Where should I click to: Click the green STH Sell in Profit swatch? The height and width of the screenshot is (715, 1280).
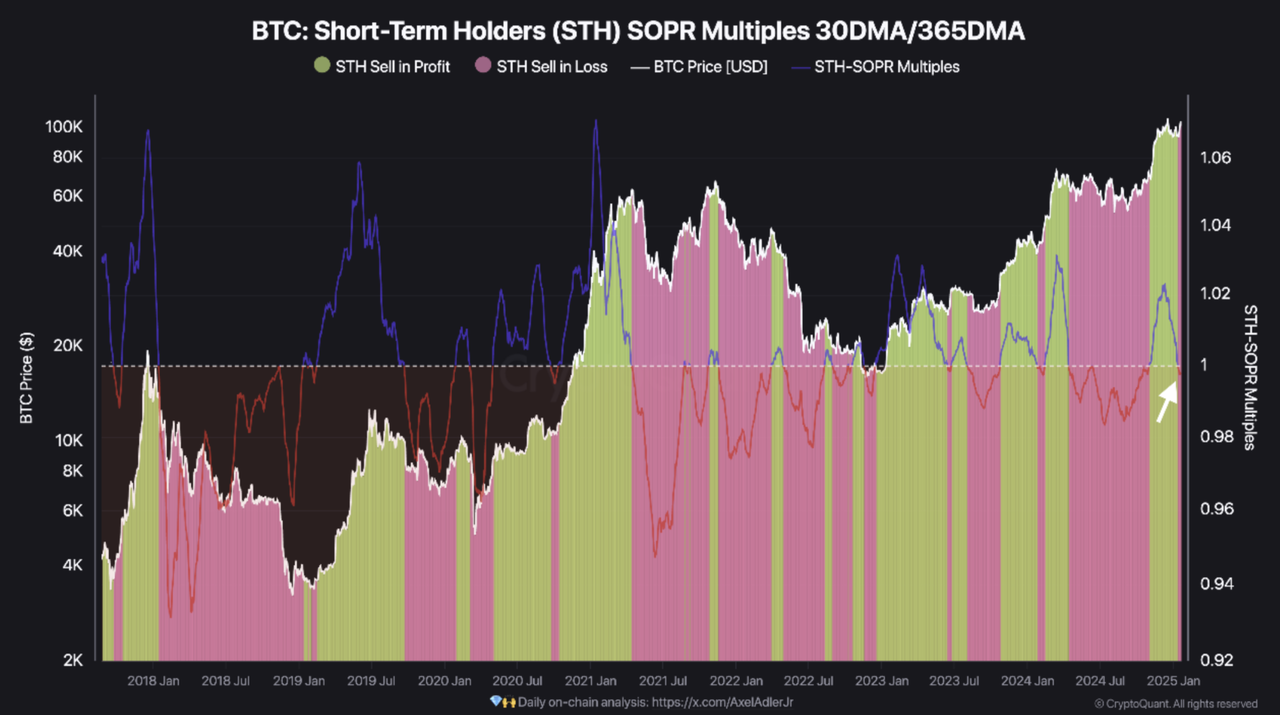(323, 66)
